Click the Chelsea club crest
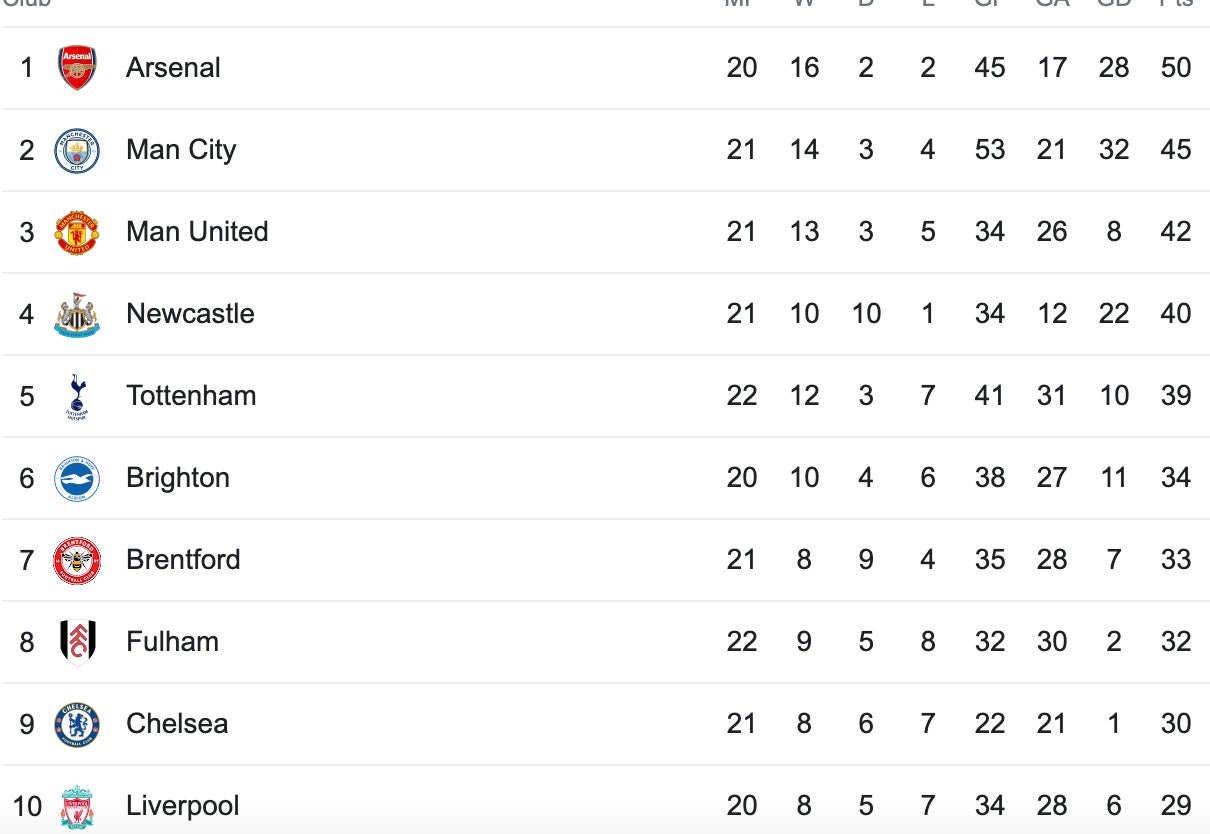 77,724
